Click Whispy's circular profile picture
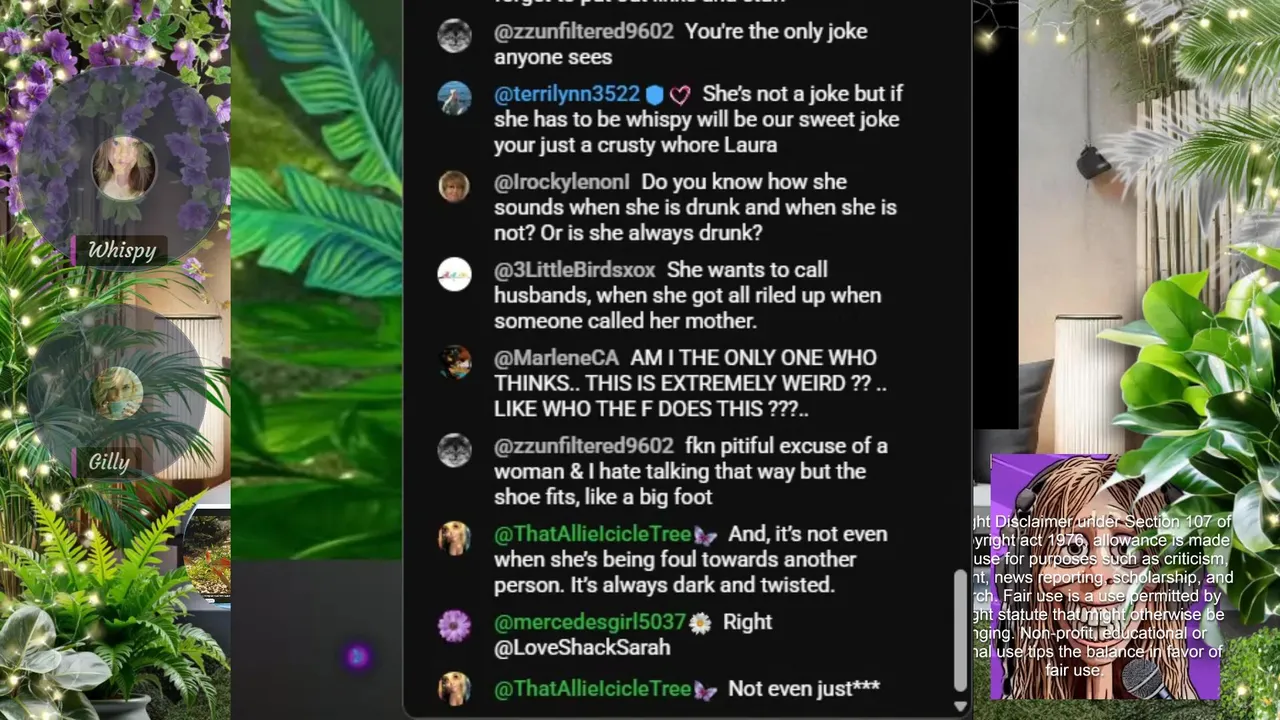The image size is (1280, 720). 123,168
